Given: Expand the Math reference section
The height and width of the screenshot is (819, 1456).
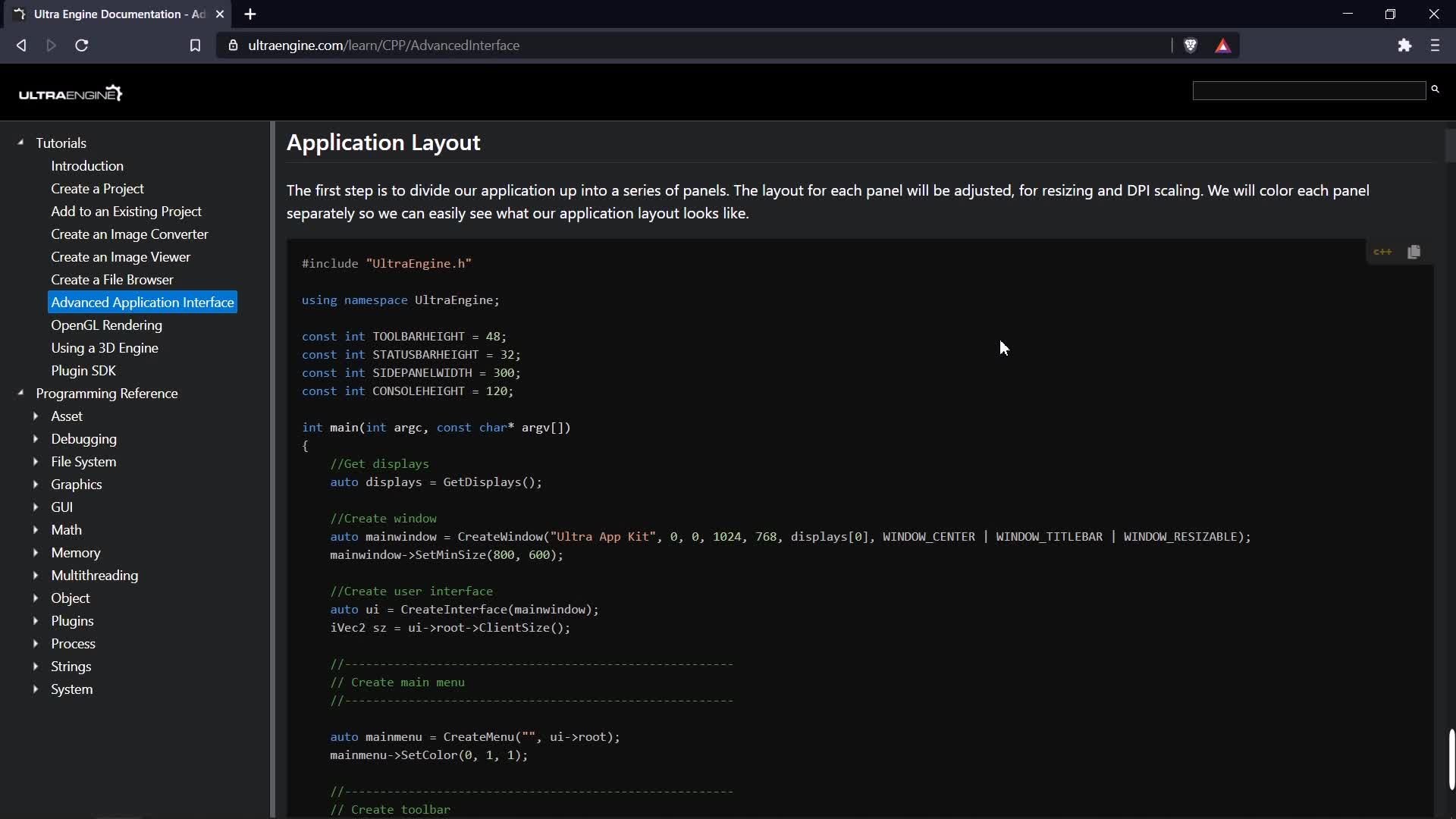Looking at the screenshot, I should [36, 530].
